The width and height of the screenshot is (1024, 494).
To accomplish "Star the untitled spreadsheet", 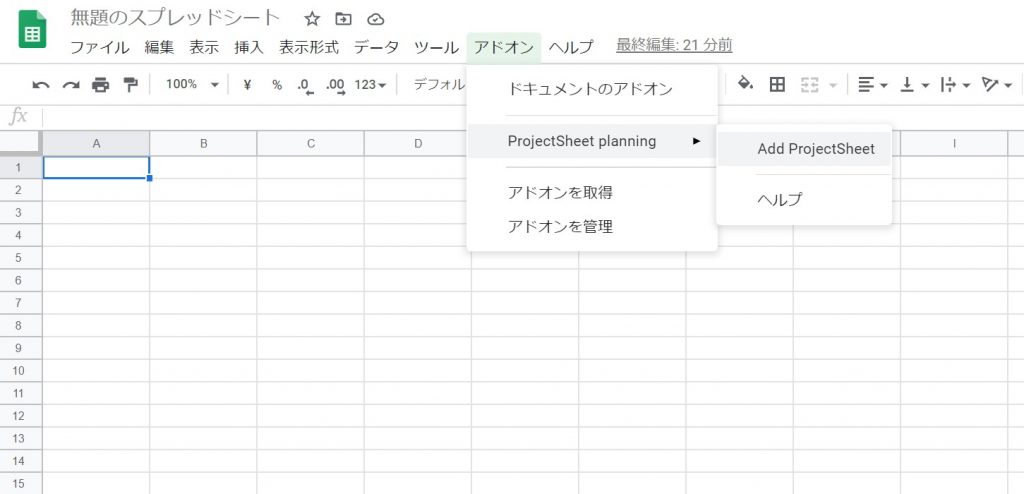I will point(312,19).
